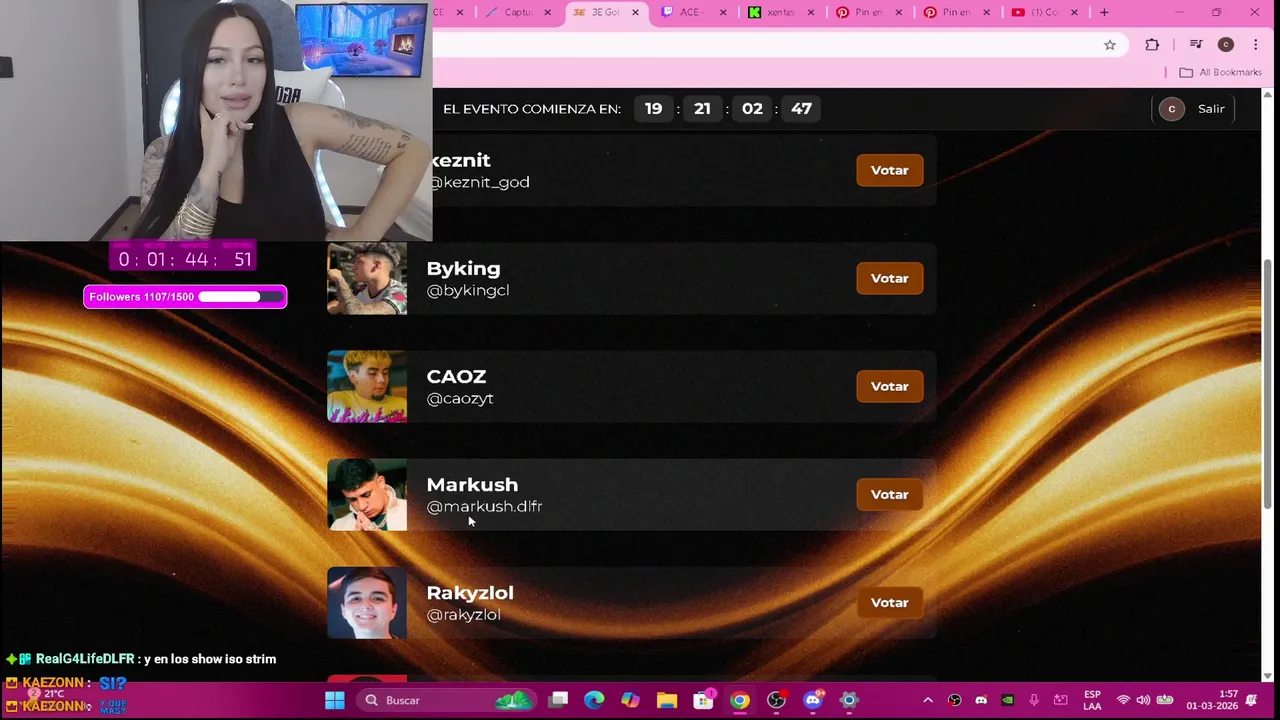The height and width of the screenshot is (720, 1280).
Task: Launch Microsoft Edge from the taskbar
Action: point(594,700)
